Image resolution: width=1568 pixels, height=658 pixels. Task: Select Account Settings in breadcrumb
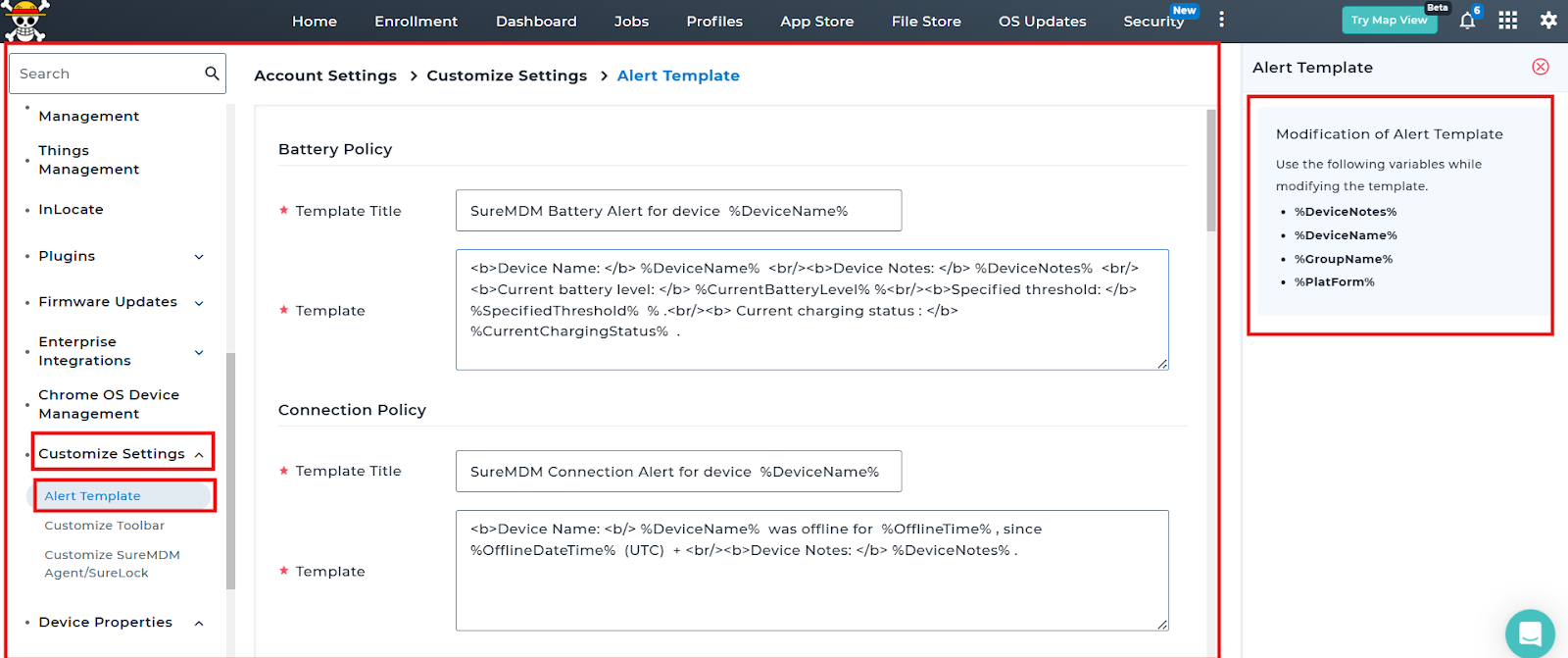coord(325,76)
